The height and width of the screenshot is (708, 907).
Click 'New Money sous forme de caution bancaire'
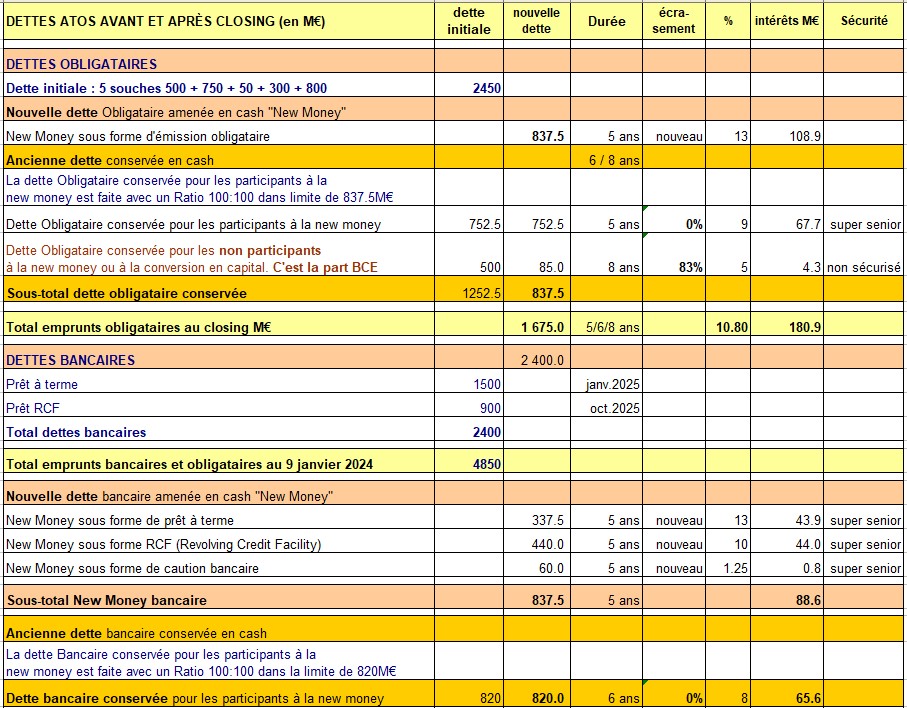pos(132,569)
